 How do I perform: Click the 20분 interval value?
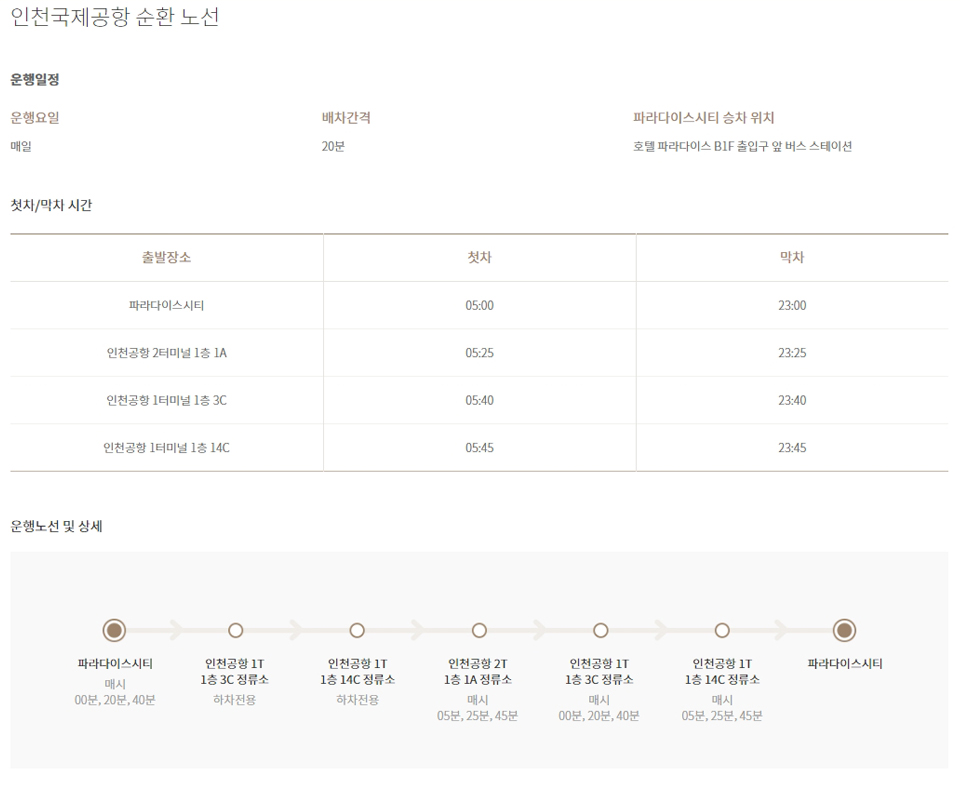coord(333,147)
